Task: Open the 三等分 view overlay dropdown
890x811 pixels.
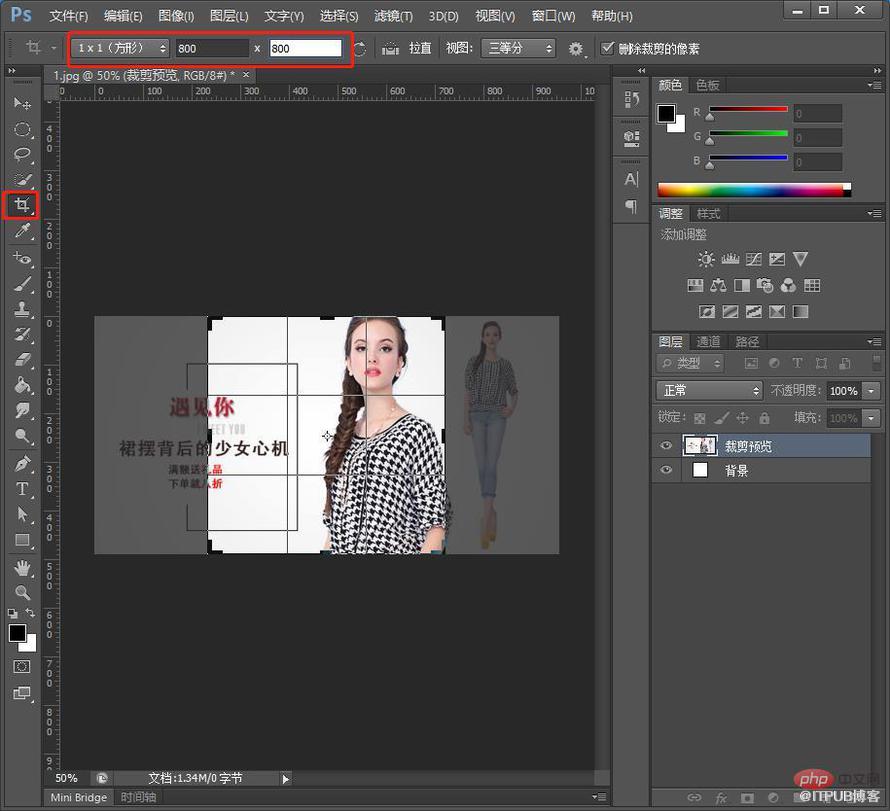Action: 518,48
